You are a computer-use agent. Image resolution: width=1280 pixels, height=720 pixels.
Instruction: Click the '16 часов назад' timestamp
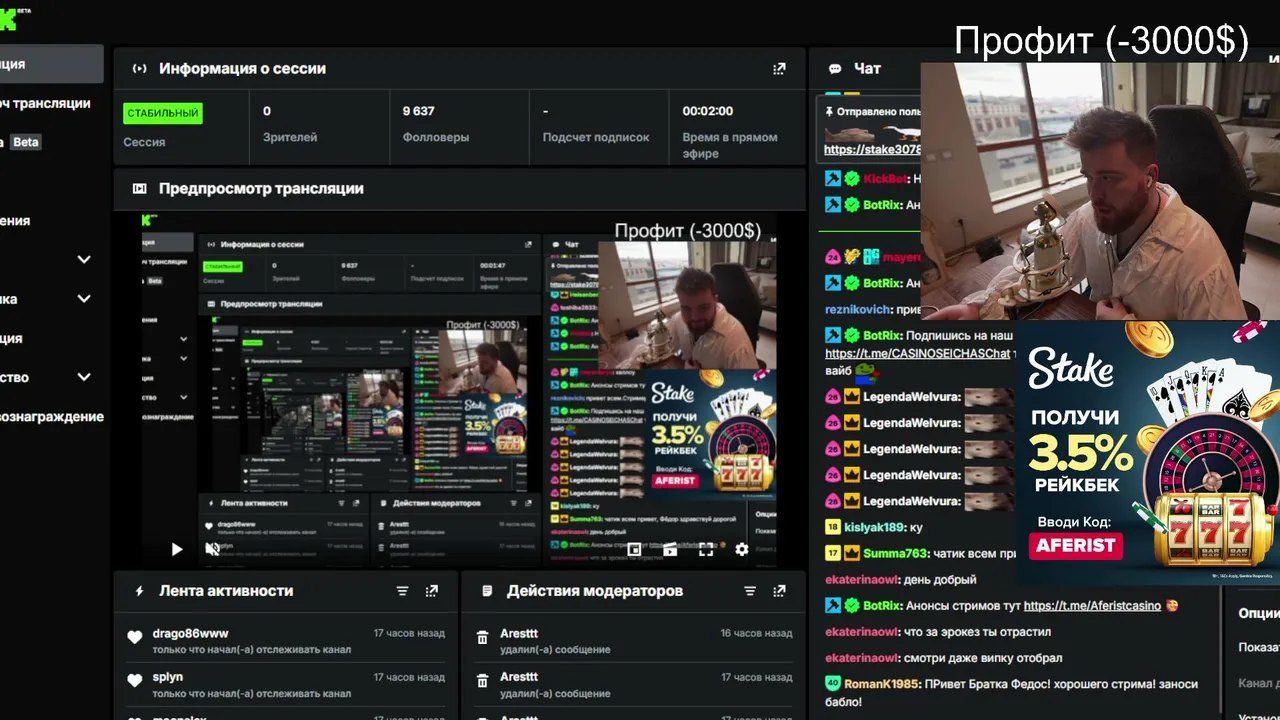[756, 634]
